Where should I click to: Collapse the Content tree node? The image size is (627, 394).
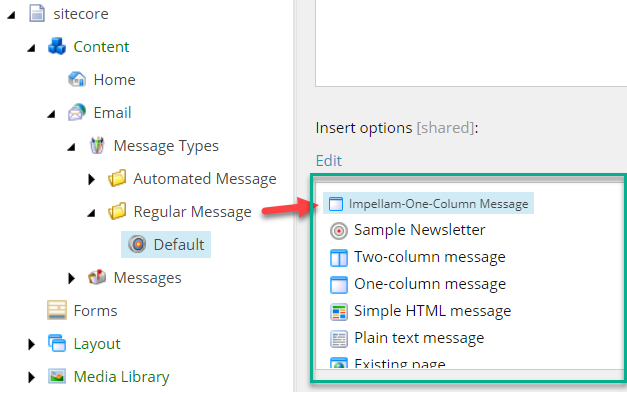31,48
